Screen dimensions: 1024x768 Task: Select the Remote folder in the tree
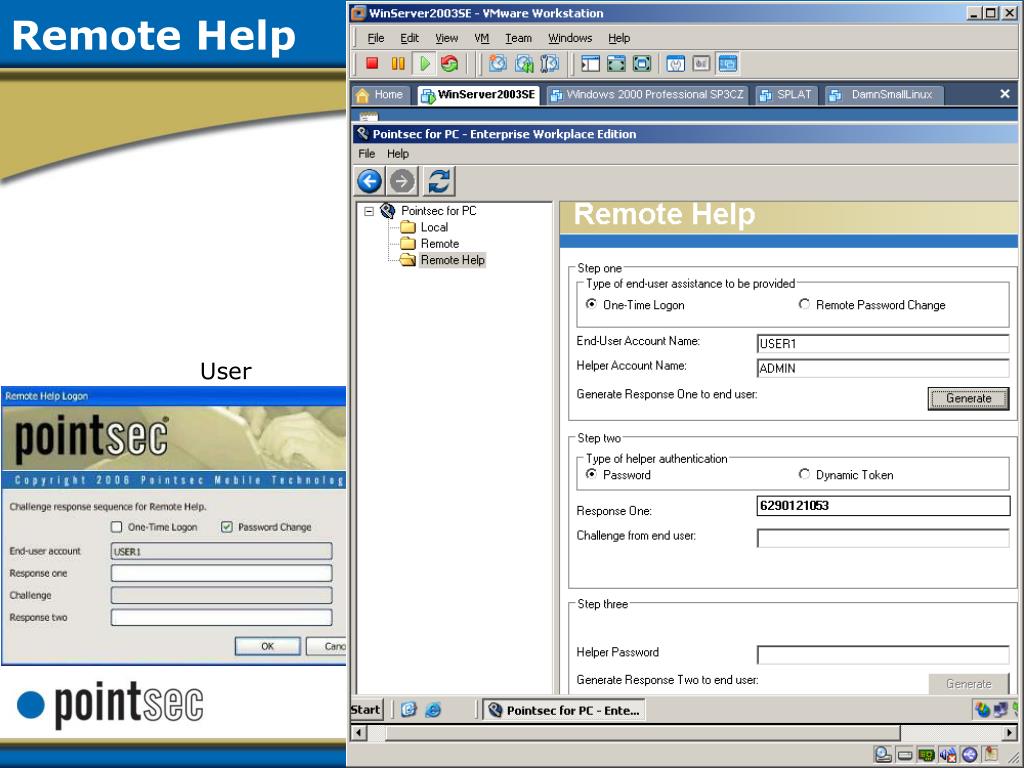(430, 244)
